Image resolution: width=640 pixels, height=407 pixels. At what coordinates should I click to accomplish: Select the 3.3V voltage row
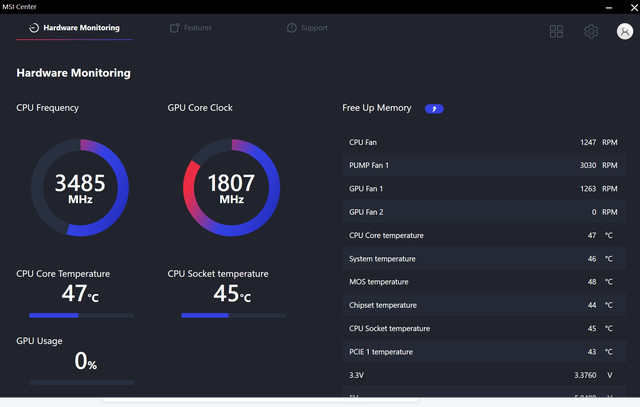484,375
